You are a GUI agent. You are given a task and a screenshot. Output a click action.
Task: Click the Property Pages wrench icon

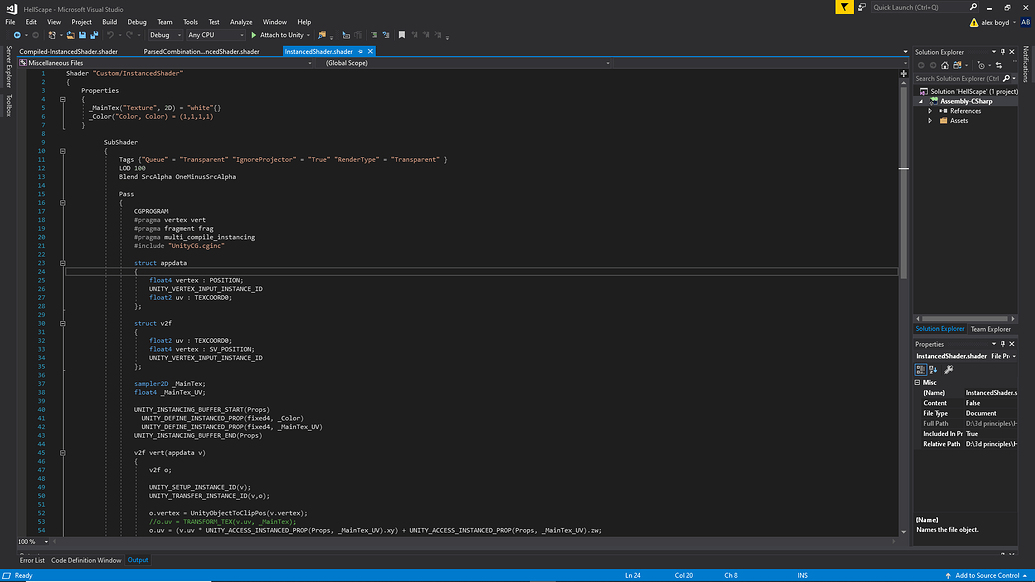(949, 369)
